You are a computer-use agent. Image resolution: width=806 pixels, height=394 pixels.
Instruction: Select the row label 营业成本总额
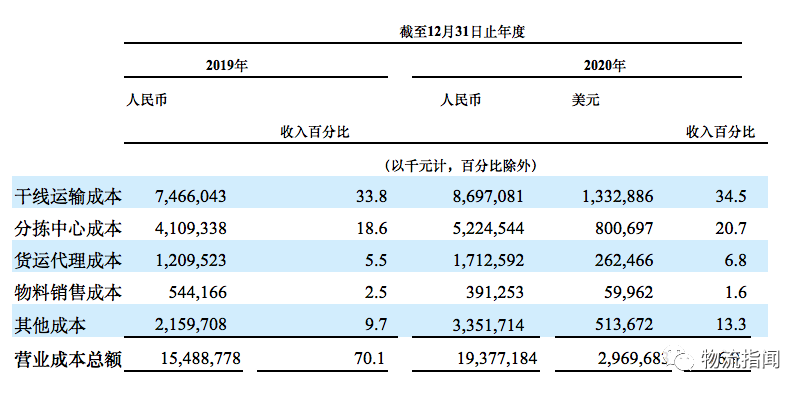(68, 359)
